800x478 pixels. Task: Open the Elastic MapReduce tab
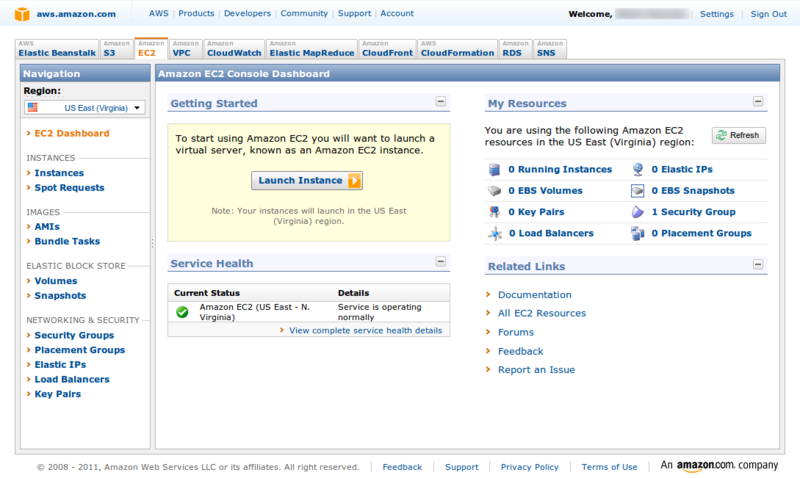click(312, 49)
